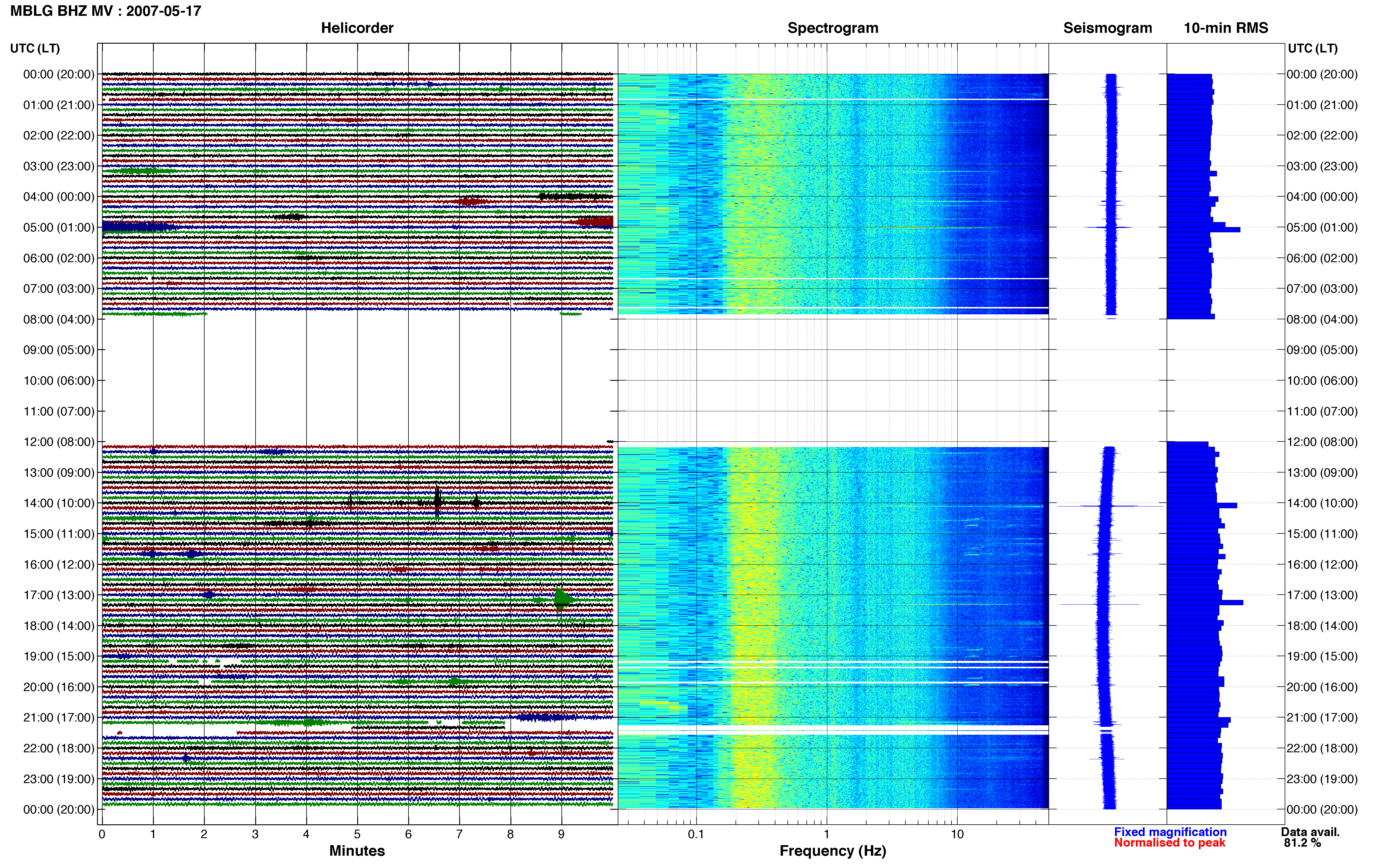Select the 'Seismogram' panel heading
Screen dimensions: 1389x868
(x=1108, y=28)
